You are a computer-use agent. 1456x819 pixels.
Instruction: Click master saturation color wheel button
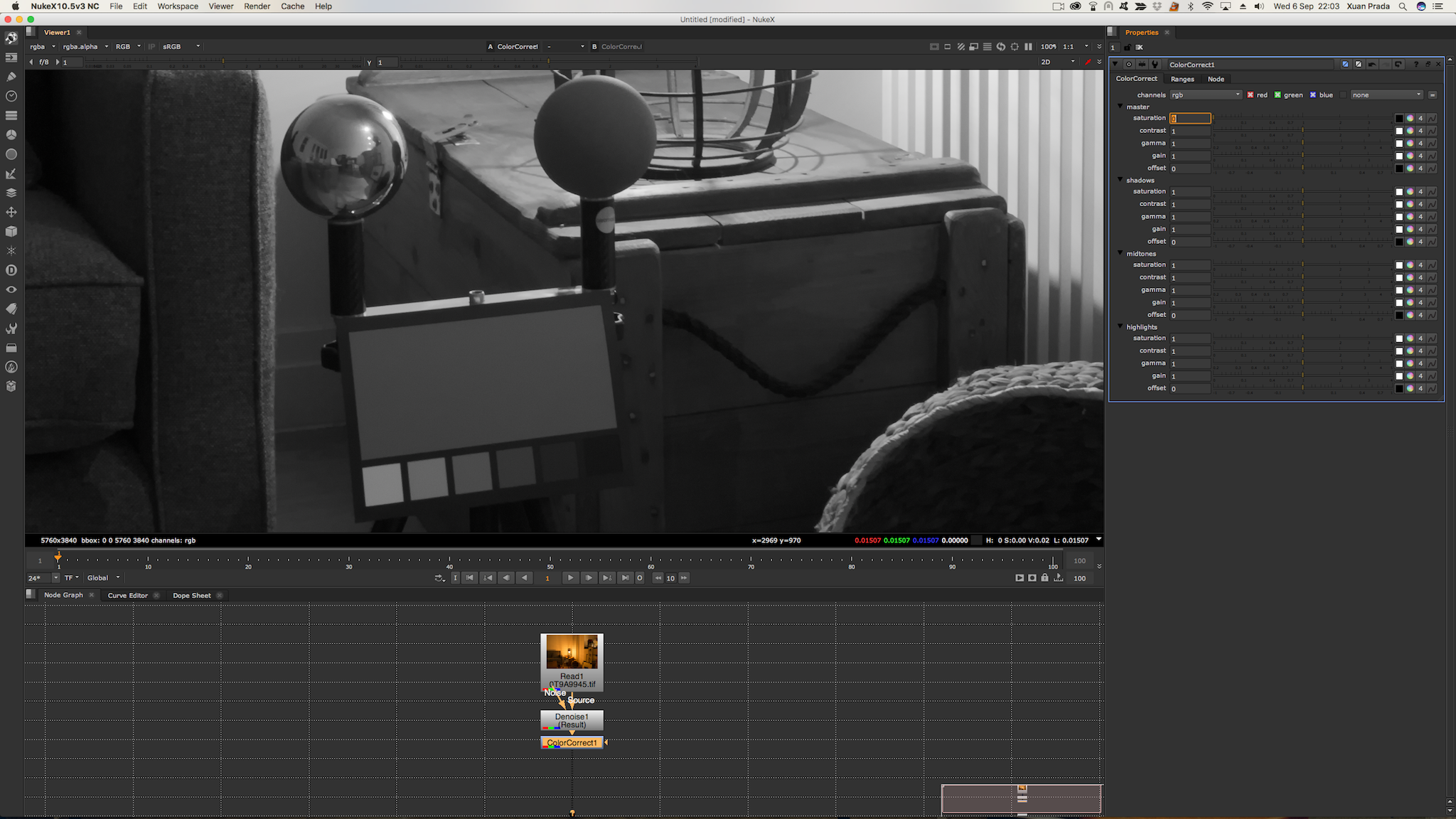[x=1410, y=119]
